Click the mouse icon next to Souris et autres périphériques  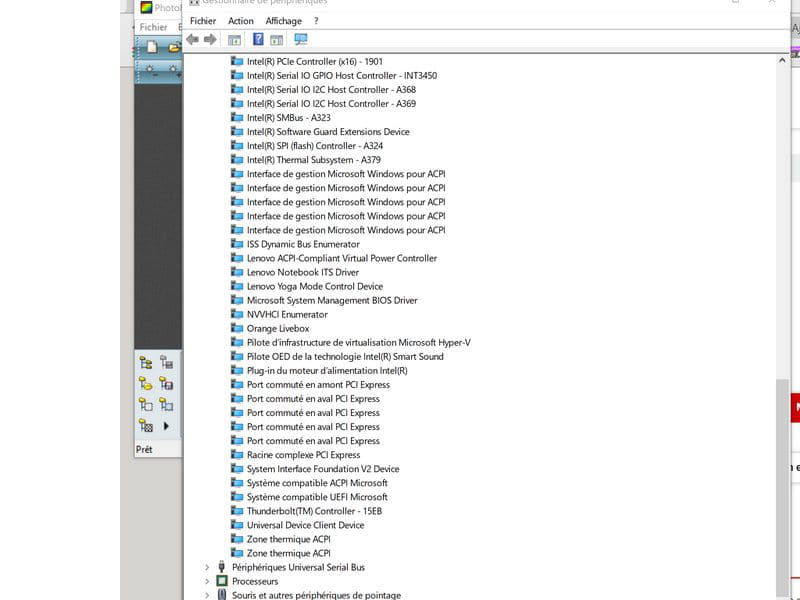(221, 594)
